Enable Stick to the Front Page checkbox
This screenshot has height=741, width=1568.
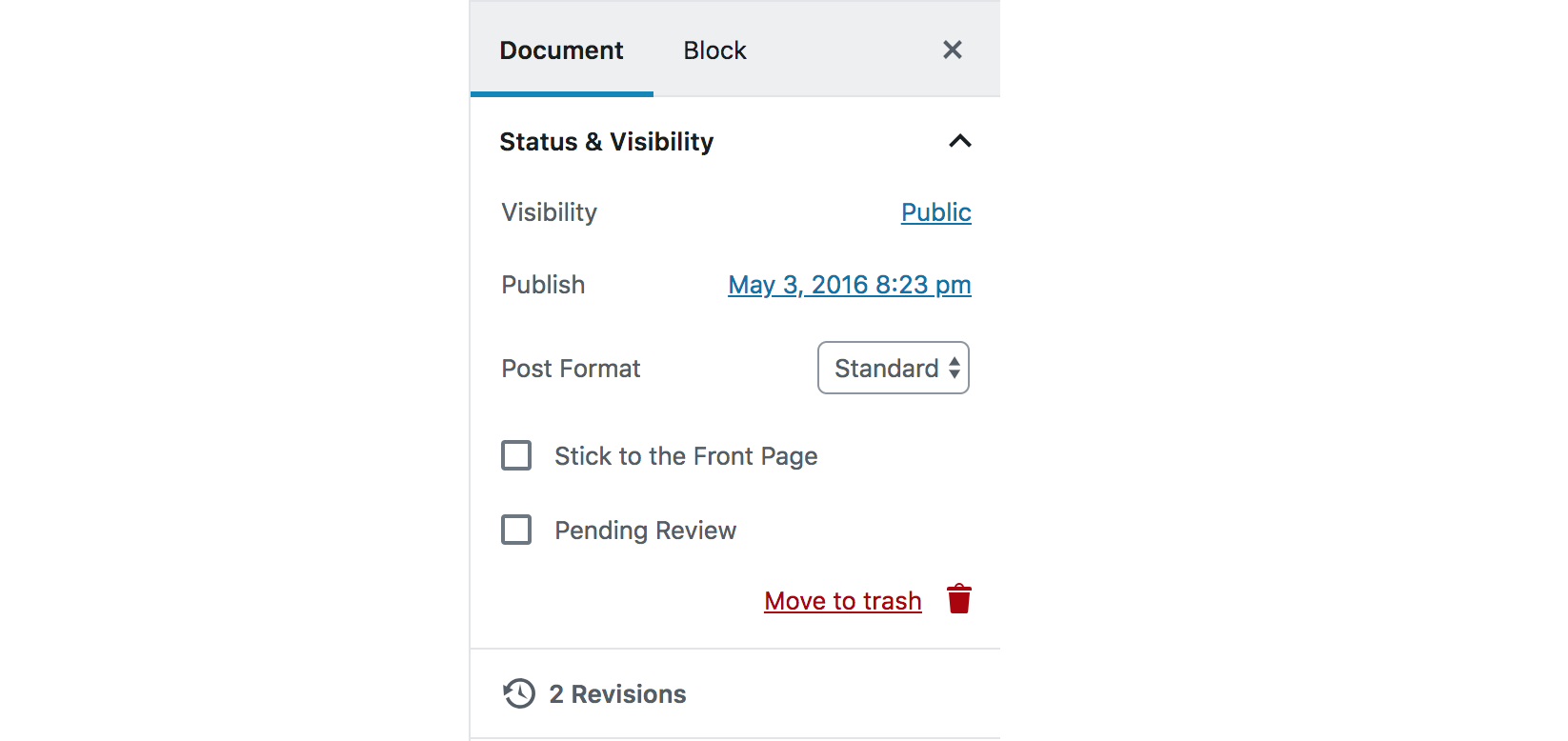pyautogui.click(x=516, y=455)
